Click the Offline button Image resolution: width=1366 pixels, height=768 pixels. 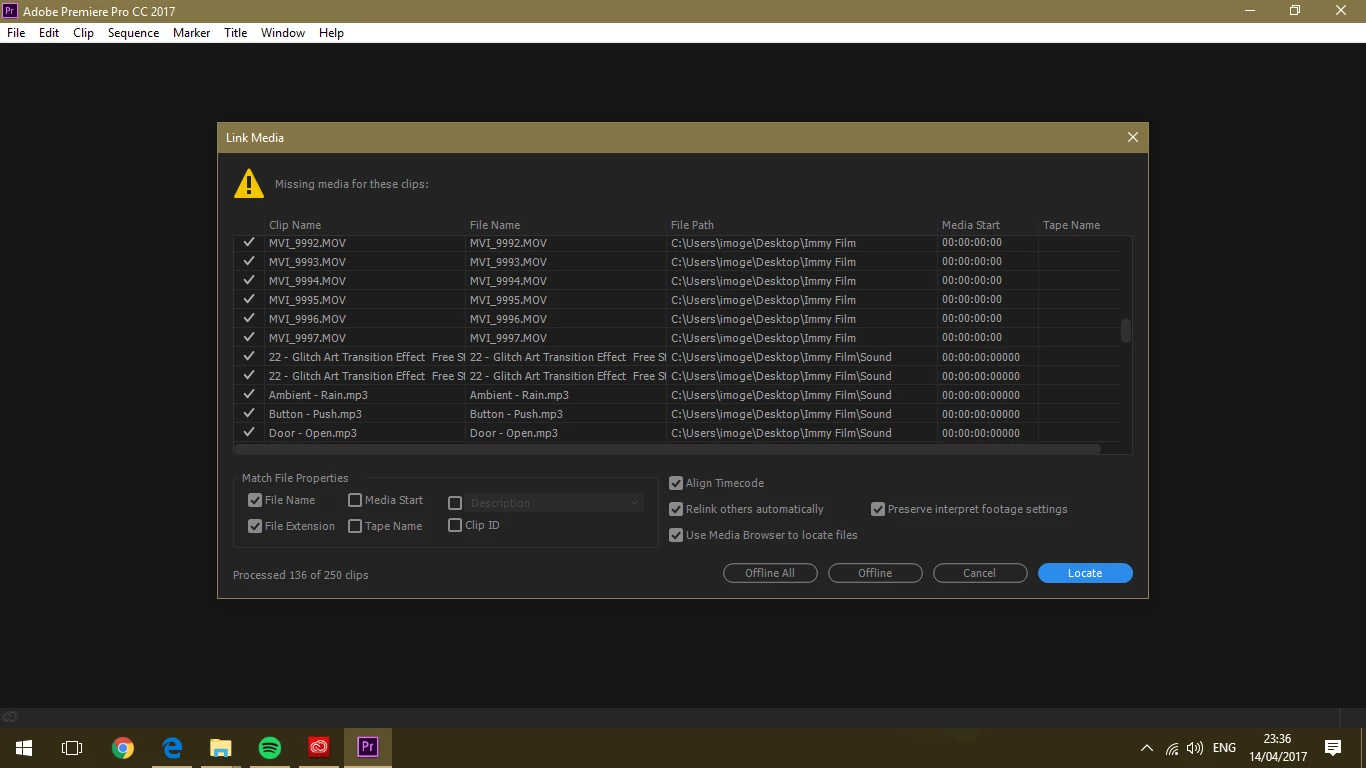[x=875, y=573]
